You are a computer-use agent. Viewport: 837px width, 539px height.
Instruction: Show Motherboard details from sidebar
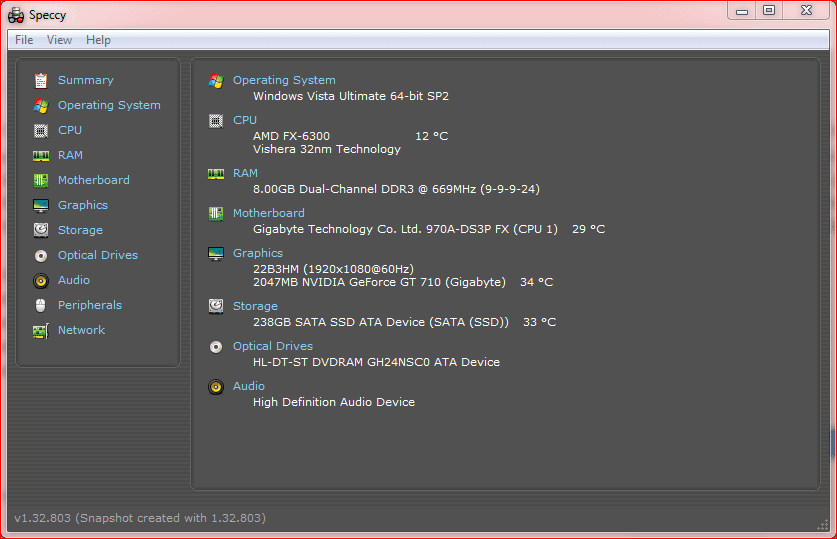pos(93,180)
